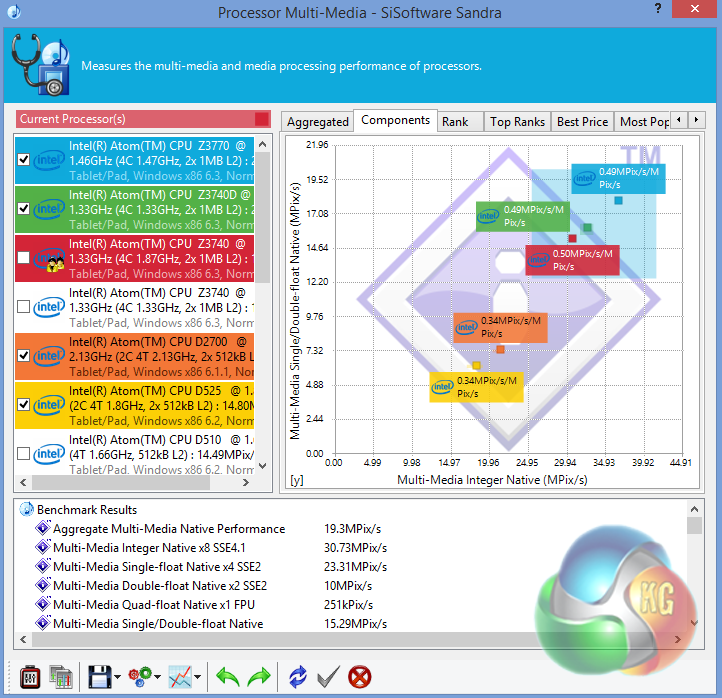Click Intel logo on Atom Z3770 row
Viewport: 722px width, 698px height.
point(49,160)
